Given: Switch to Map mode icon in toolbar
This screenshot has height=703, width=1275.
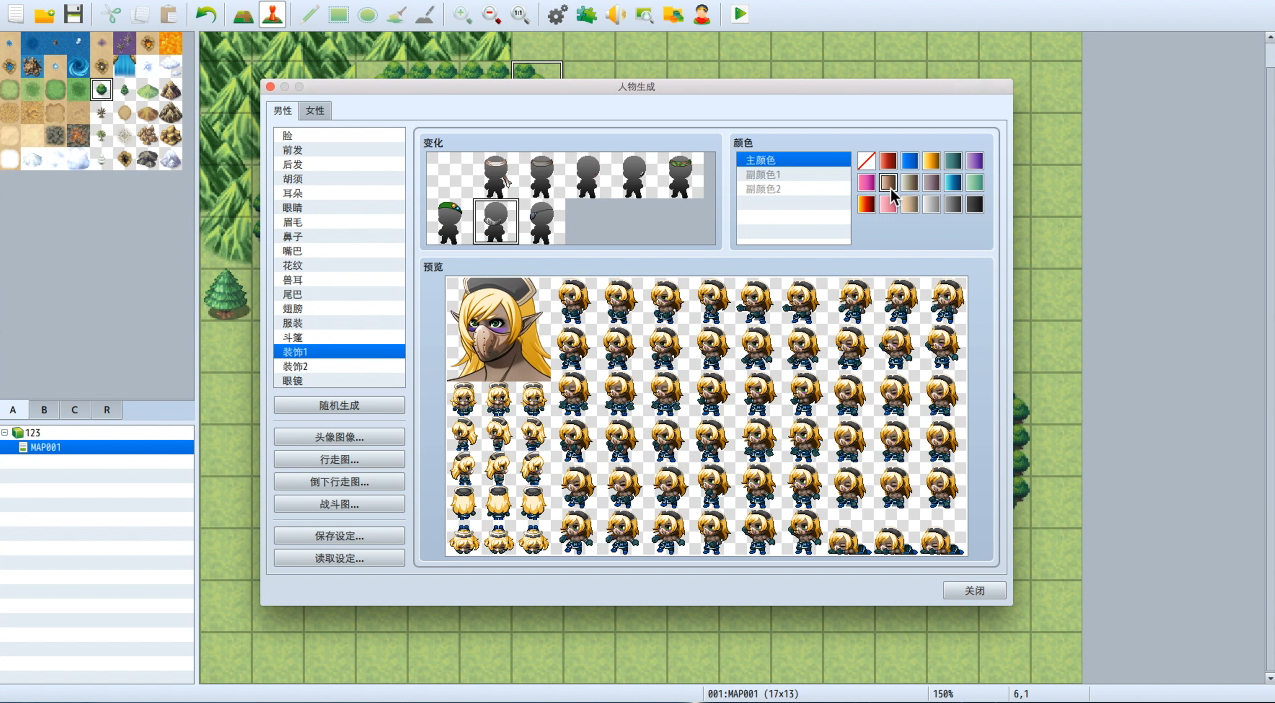Looking at the screenshot, I should tap(243, 14).
